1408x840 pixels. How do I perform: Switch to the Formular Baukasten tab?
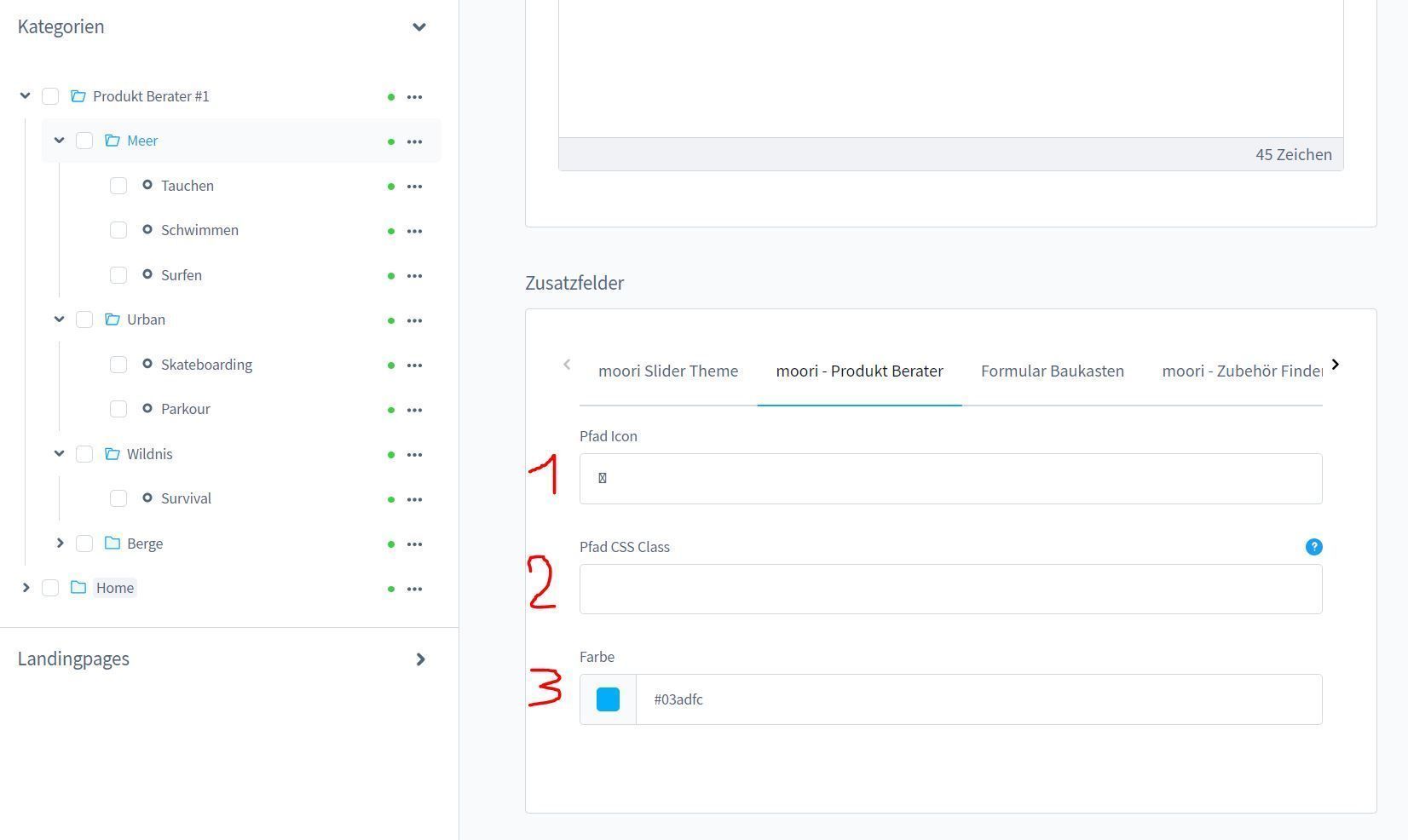(x=1052, y=371)
